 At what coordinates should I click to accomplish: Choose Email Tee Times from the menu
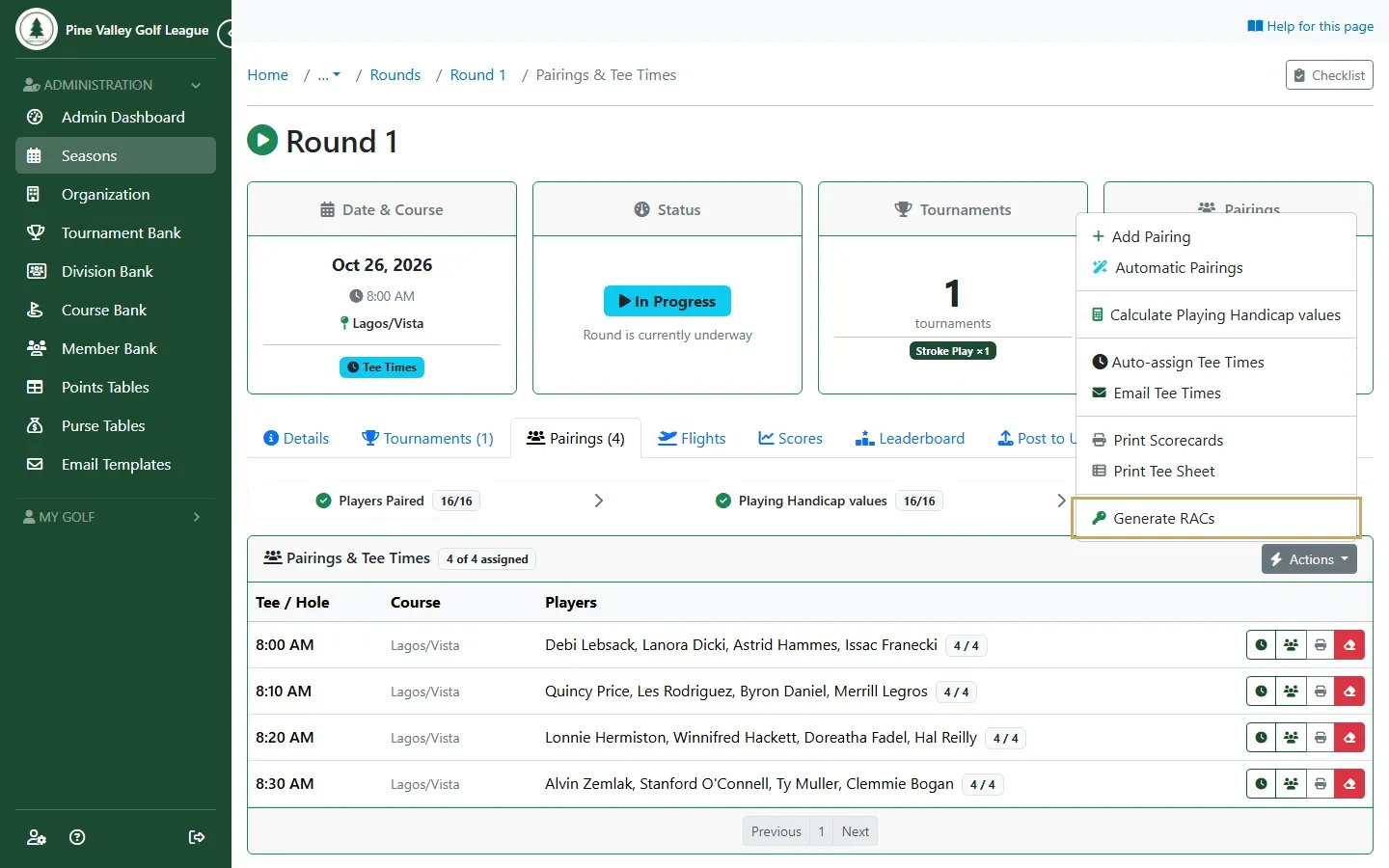point(1216,393)
